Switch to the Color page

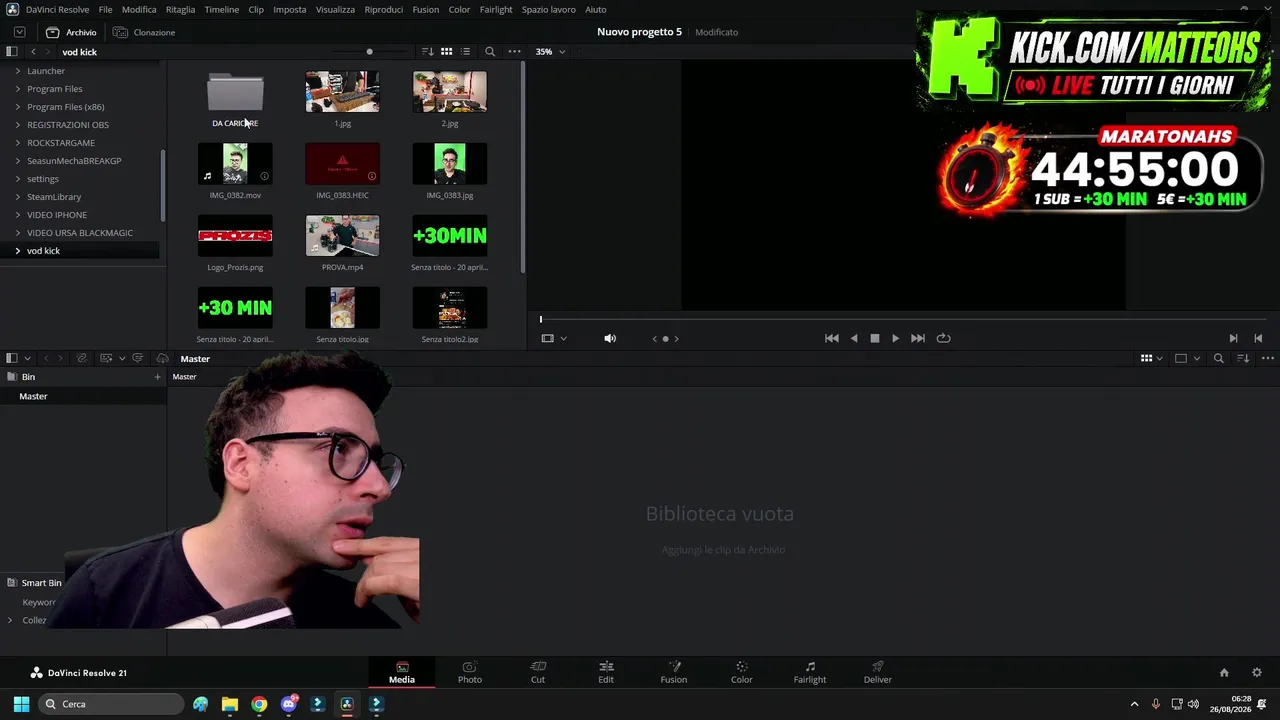(742, 672)
